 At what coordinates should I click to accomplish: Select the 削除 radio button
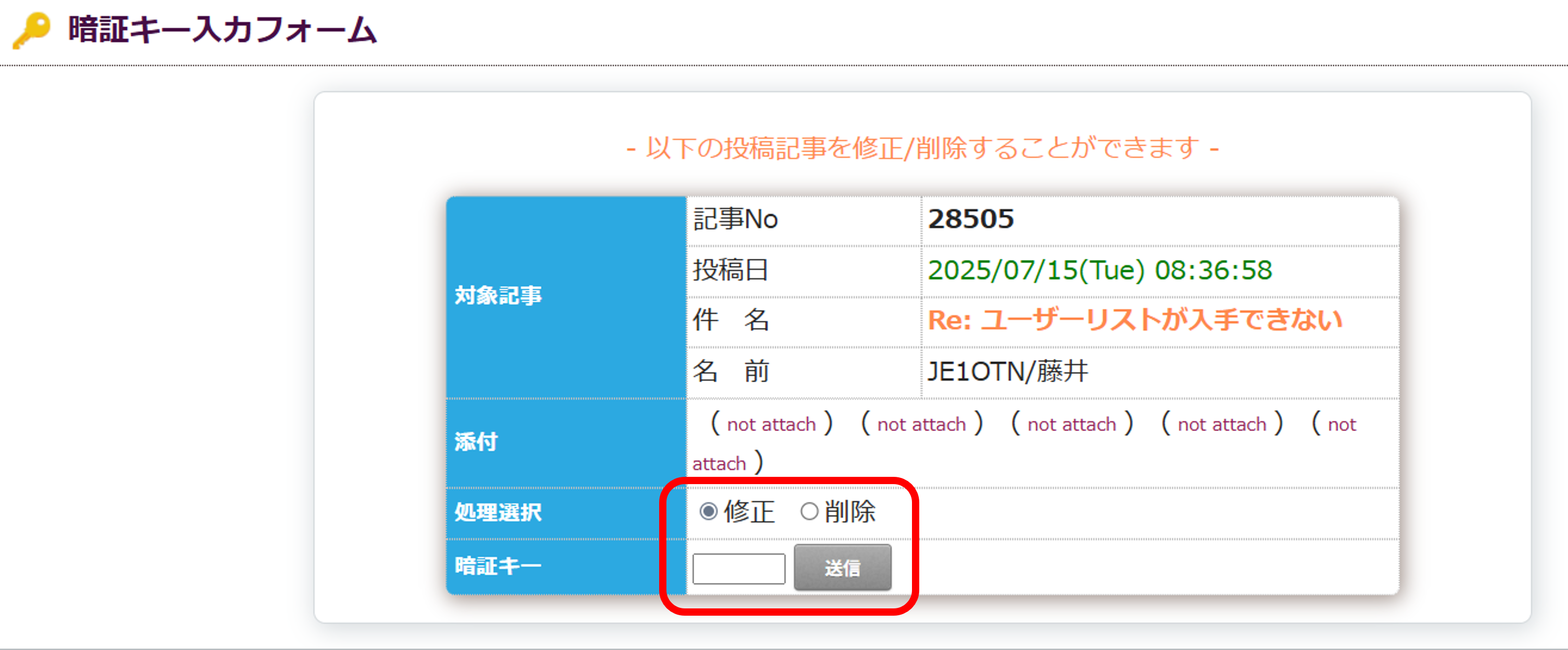pyautogui.click(x=809, y=511)
